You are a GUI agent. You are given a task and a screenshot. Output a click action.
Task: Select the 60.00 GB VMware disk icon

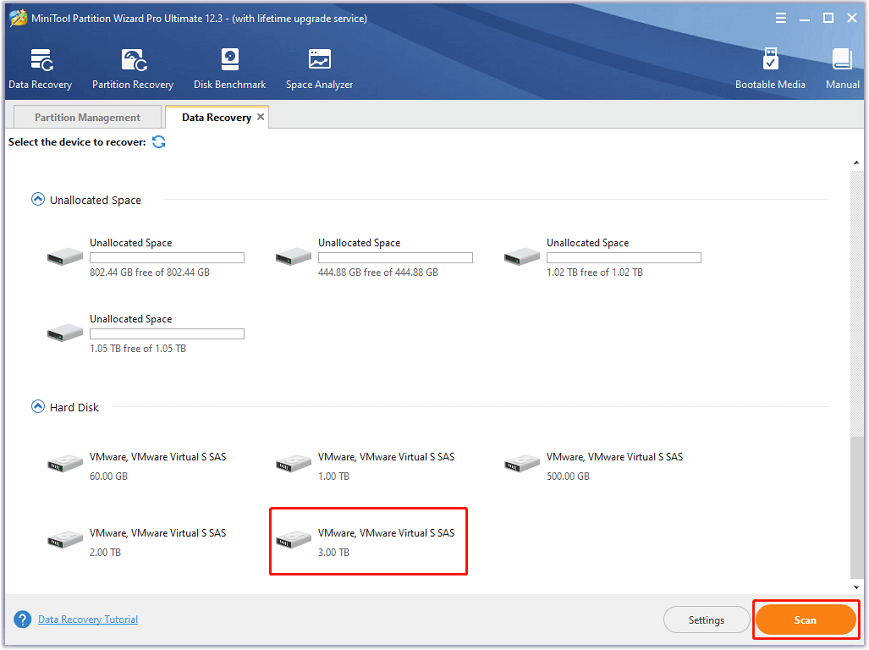[65, 463]
